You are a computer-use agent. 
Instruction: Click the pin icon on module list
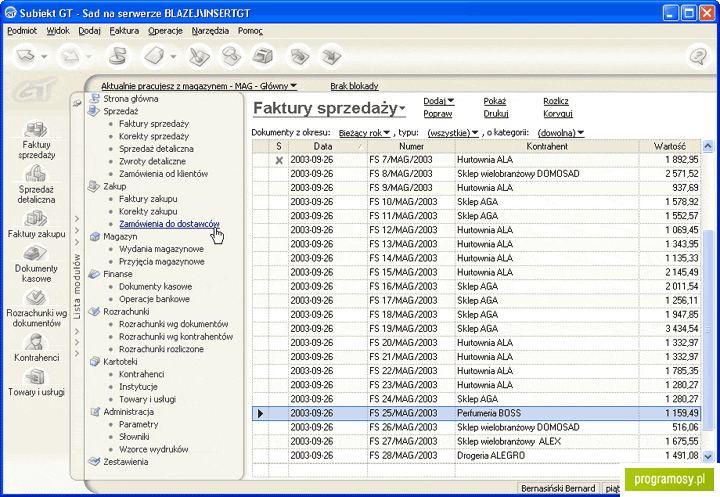(77, 103)
